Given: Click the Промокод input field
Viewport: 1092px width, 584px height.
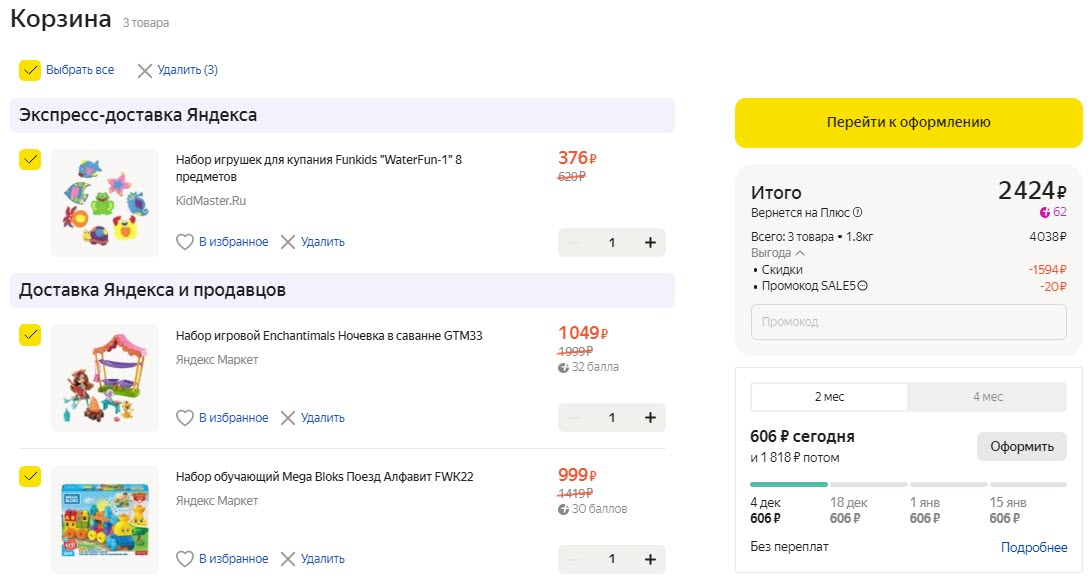Looking at the screenshot, I should click(908, 322).
